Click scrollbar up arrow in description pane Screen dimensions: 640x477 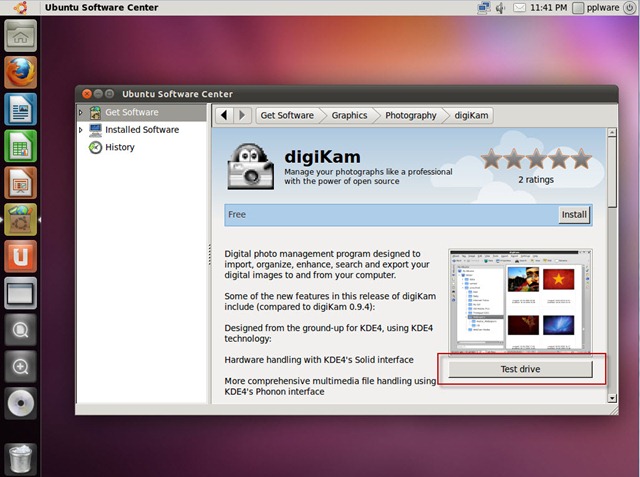[x=611, y=132]
